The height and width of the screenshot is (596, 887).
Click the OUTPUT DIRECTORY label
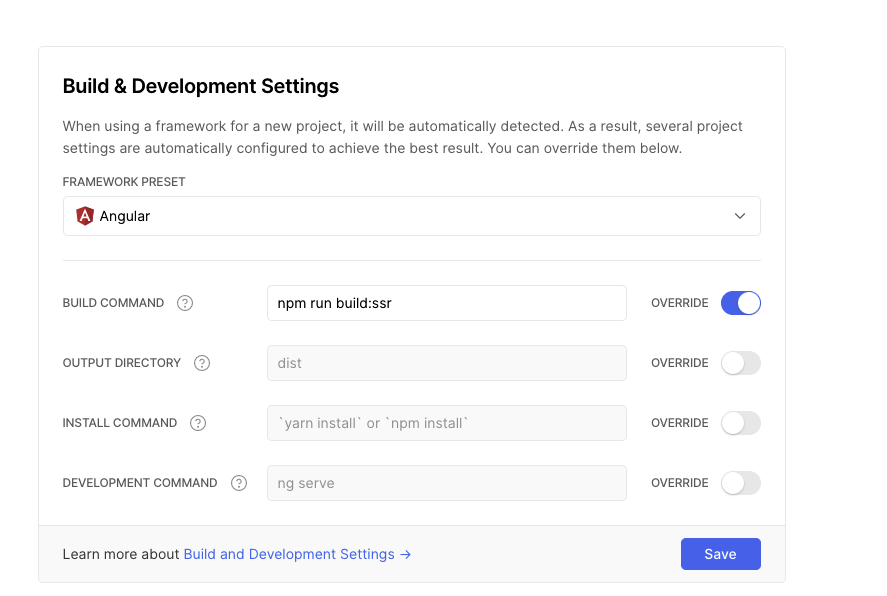pyautogui.click(x=122, y=363)
